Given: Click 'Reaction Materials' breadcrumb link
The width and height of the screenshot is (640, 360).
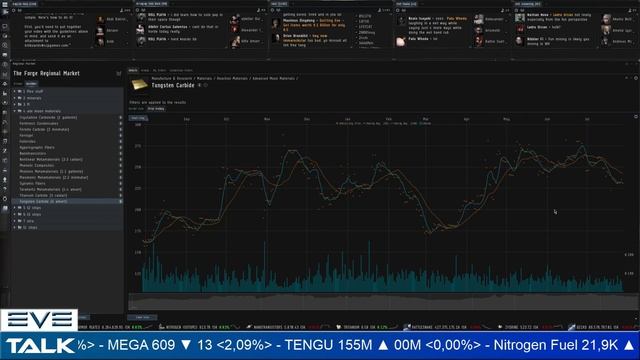Looking at the screenshot, I should click(x=232, y=78).
